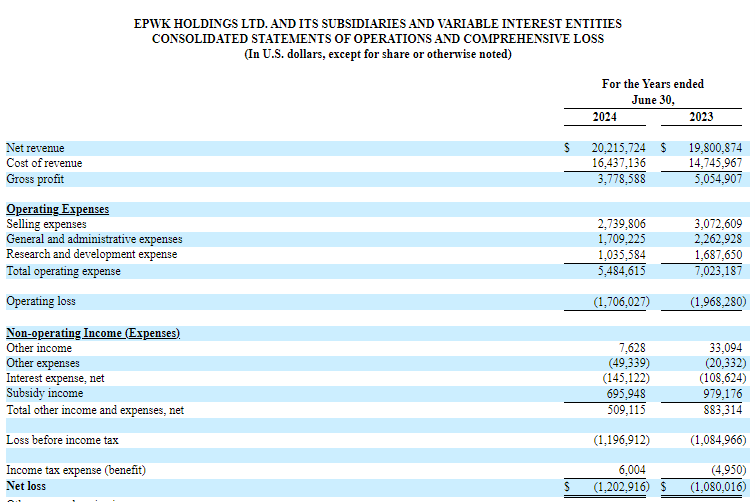Select total operating expense 7,023,187

tap(718, 271)
